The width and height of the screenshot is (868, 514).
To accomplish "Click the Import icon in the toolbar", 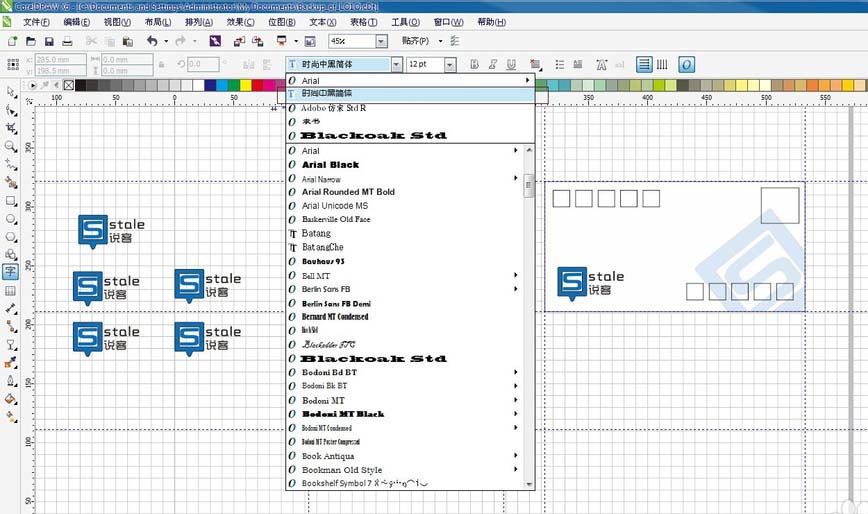I will coord(239,41).
